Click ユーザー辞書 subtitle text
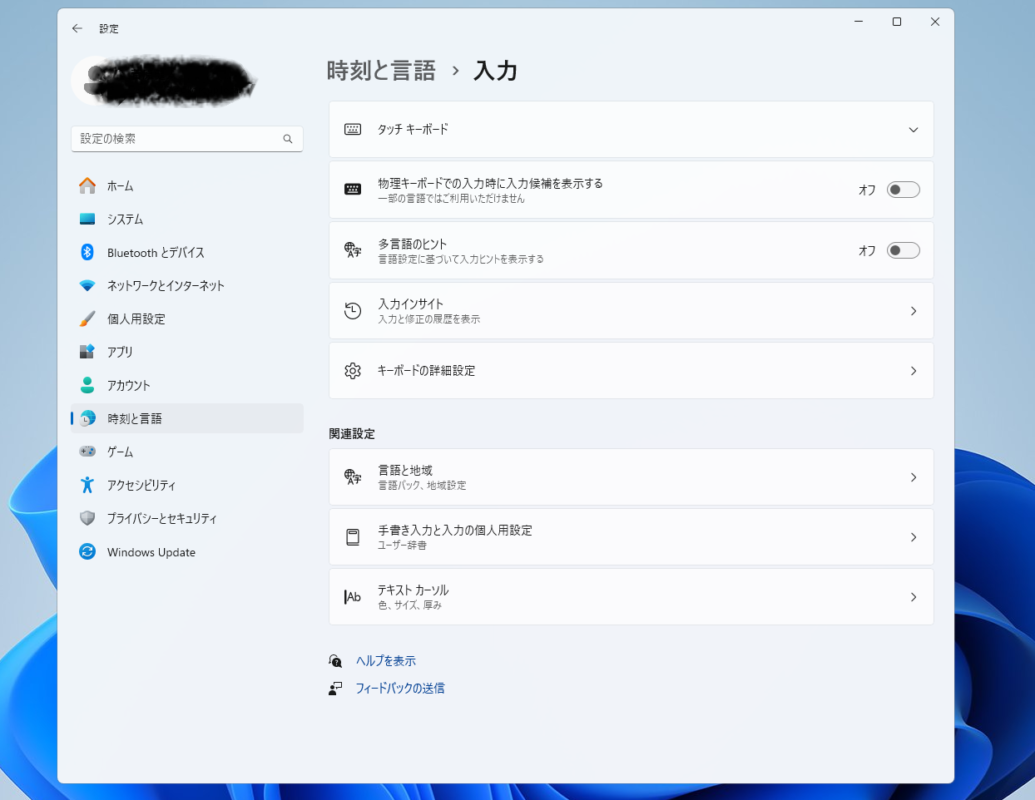The width and height of the screenshot is (1035, 800). 402,545
